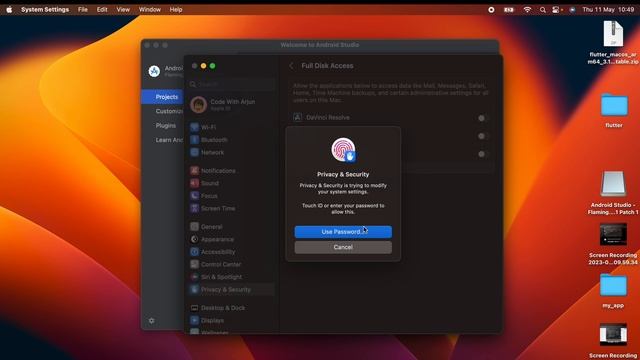The height and width of the screenshot is (360, 640).
Task: Select Screen Recording 09.59.34 desktop file
Action: tap(613, 244)
